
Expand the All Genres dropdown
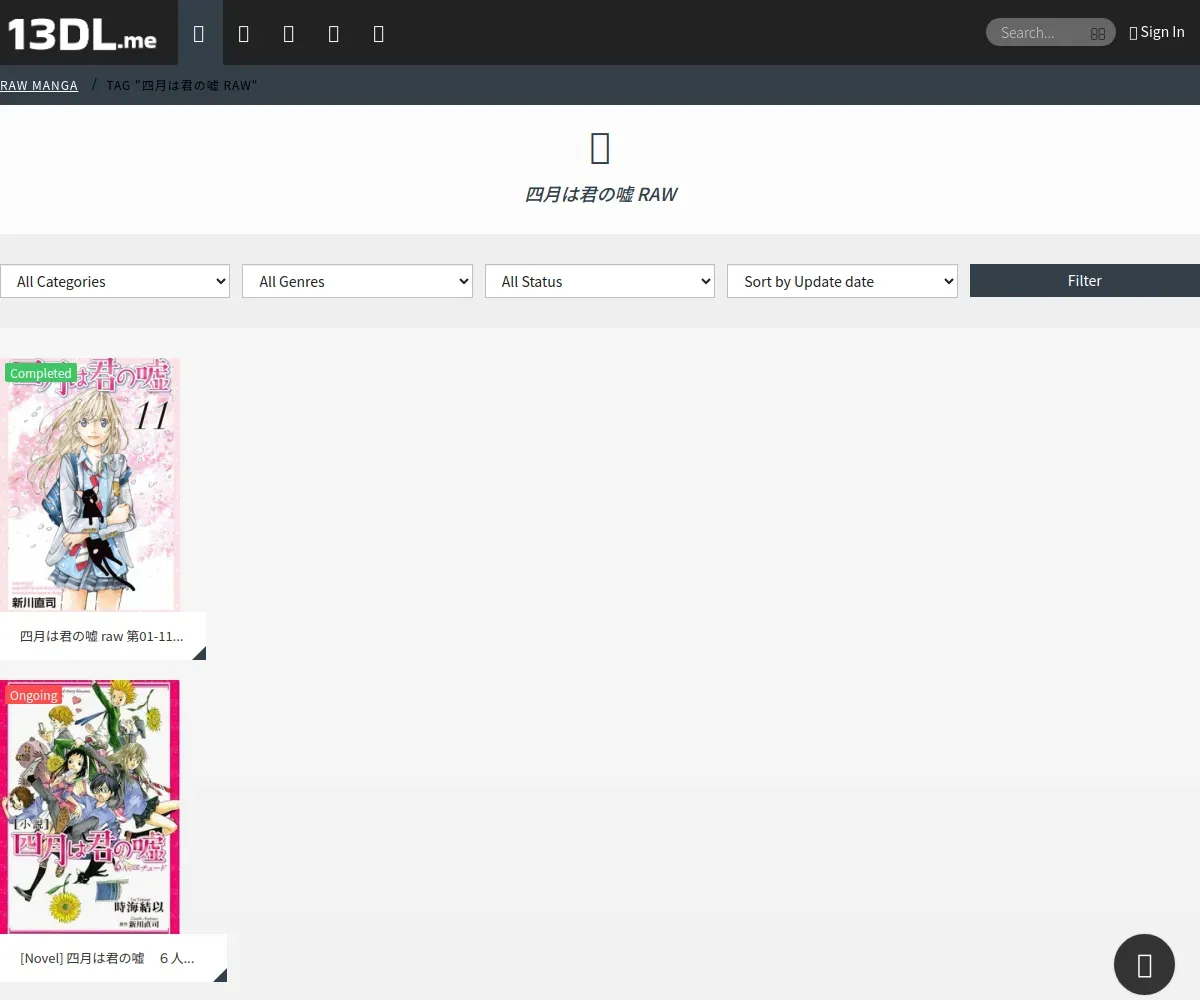click(x=357, y=281)
